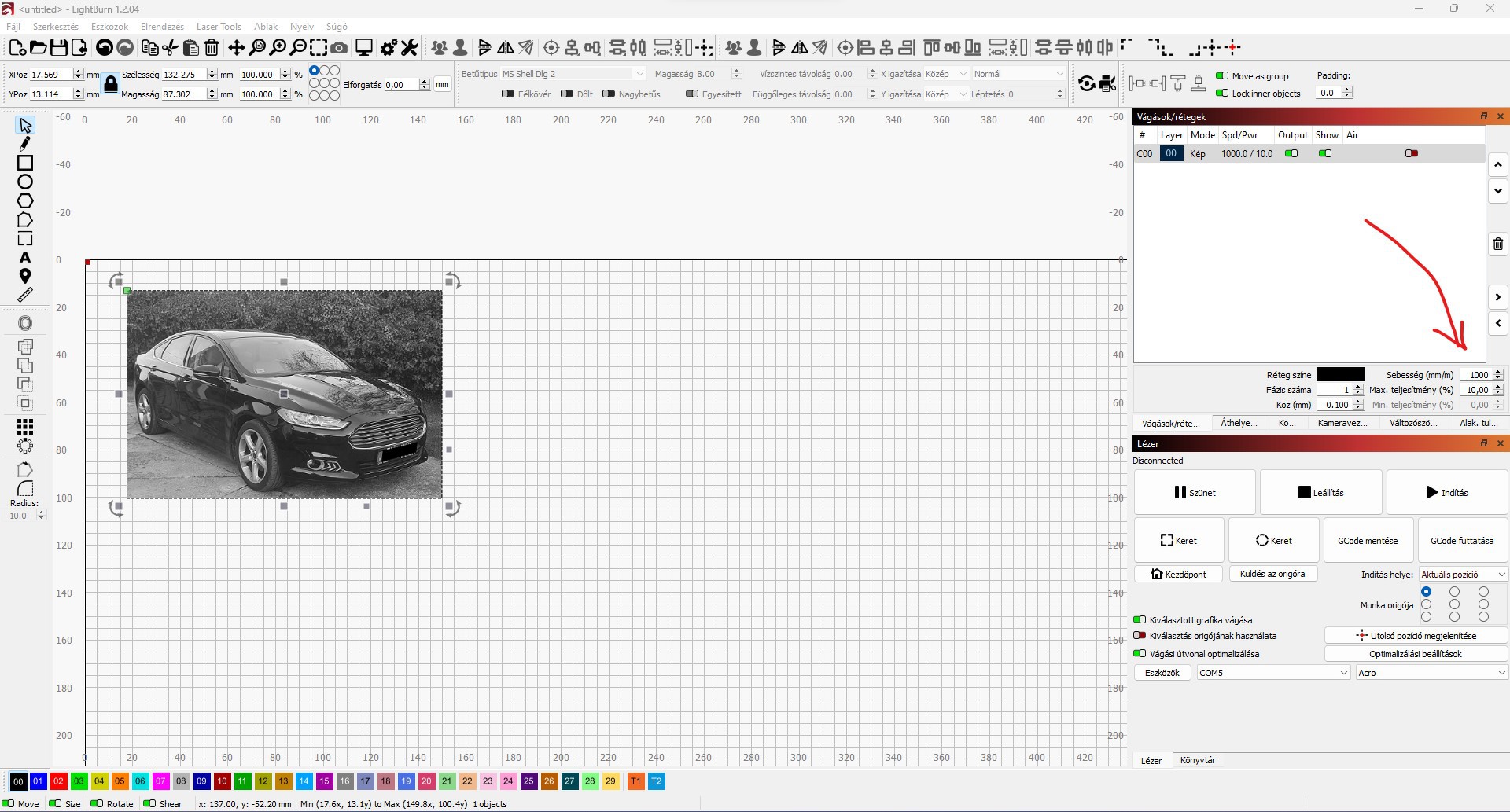Open the Acro device dropdown
The width and height of the screenshot is (1510, 812).
(x=1431, y=673)
